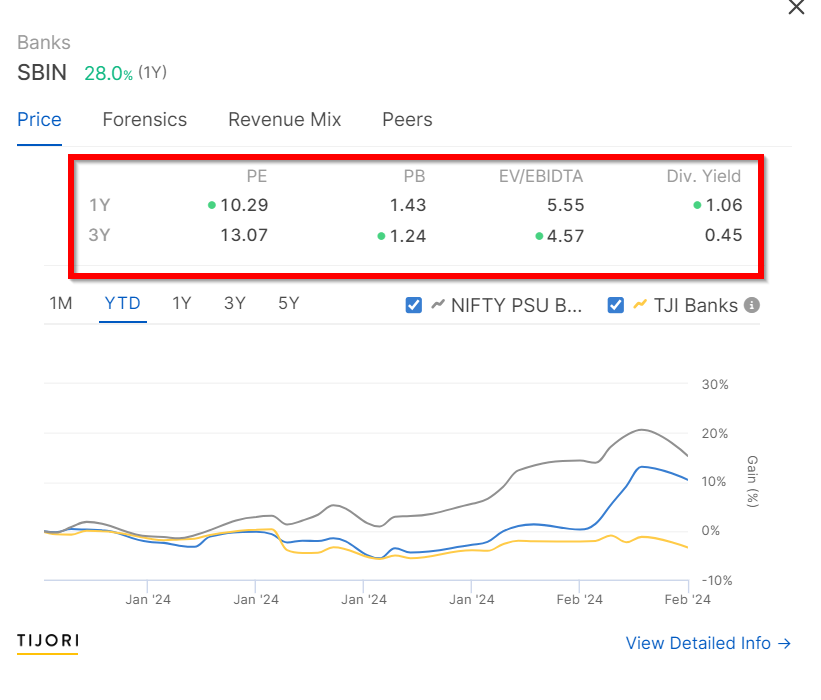Click the Banks sector label
This screenshot has height=700, width=821.
click(x=44, y=42)
